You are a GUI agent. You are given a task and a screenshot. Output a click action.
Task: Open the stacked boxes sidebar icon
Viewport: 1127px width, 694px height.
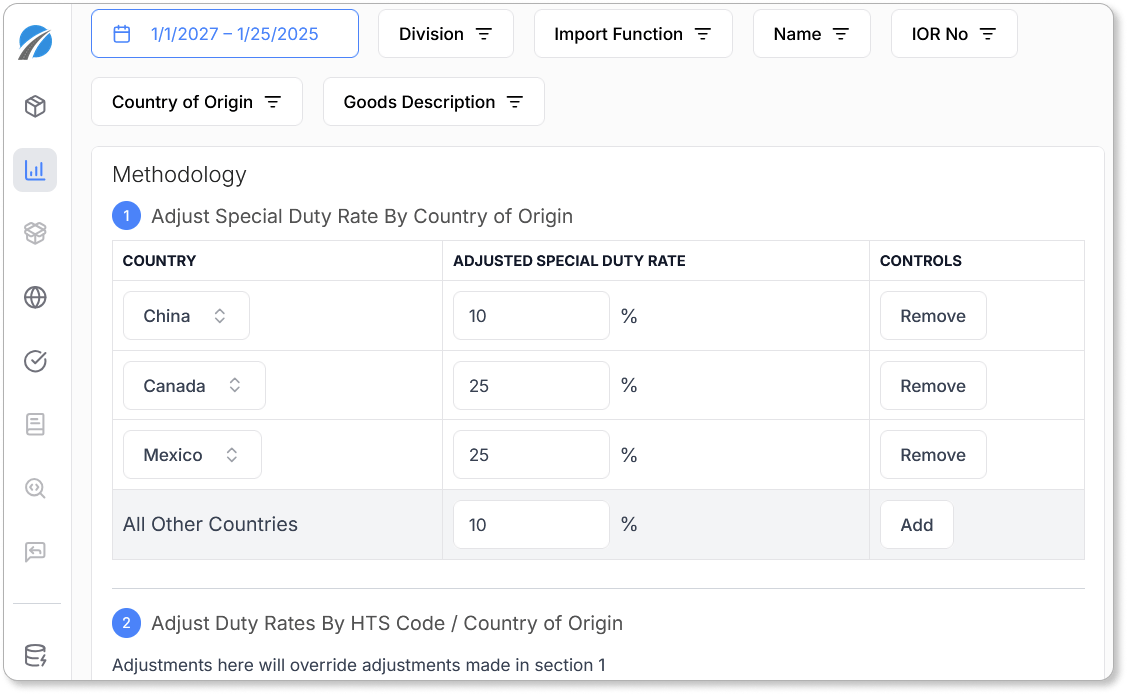pos(35,233)
